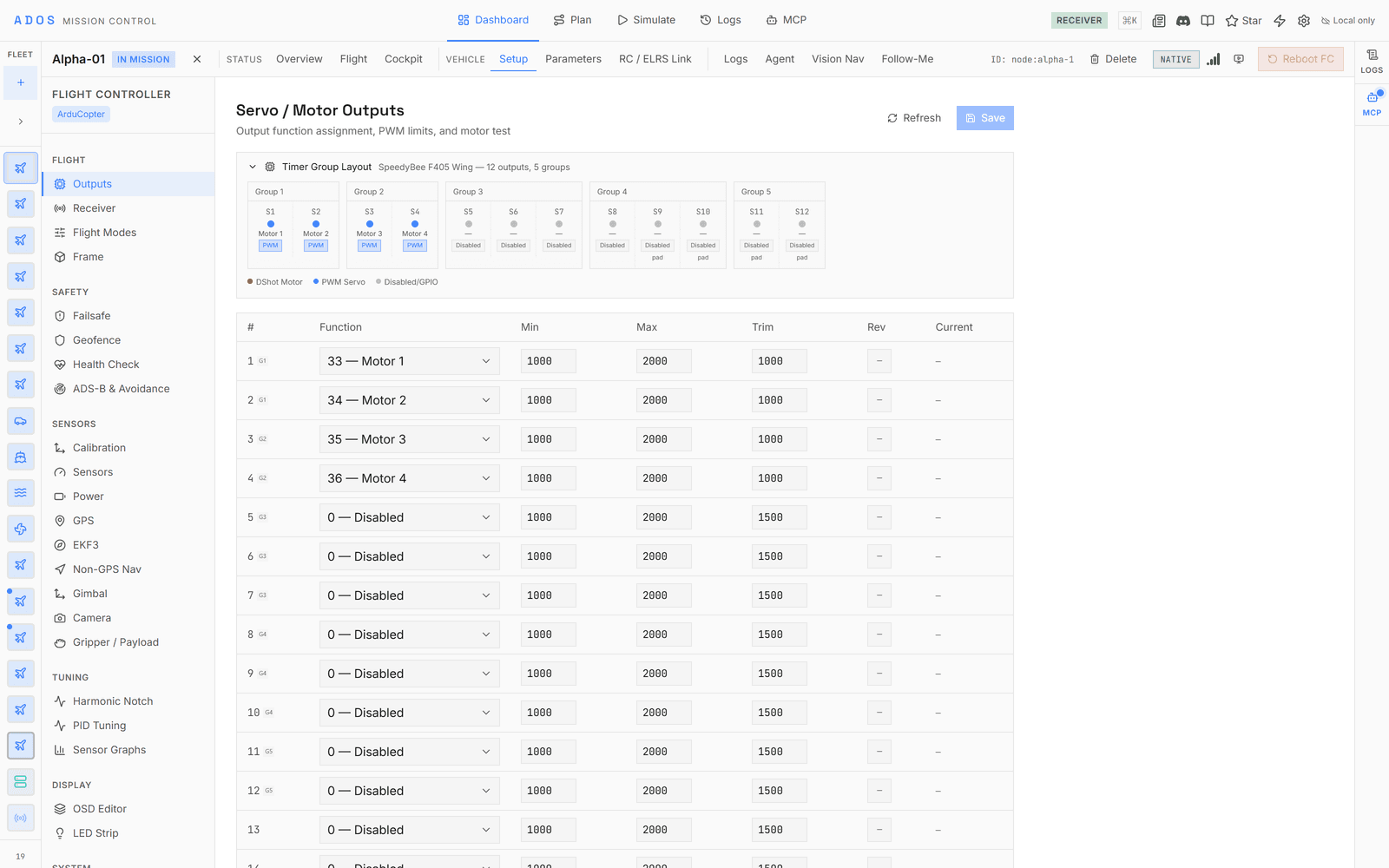This screenshot has width=1389, height=868.
Task: Add a new vehicle with fleet plus icon
Action: (x=21, y=82)
